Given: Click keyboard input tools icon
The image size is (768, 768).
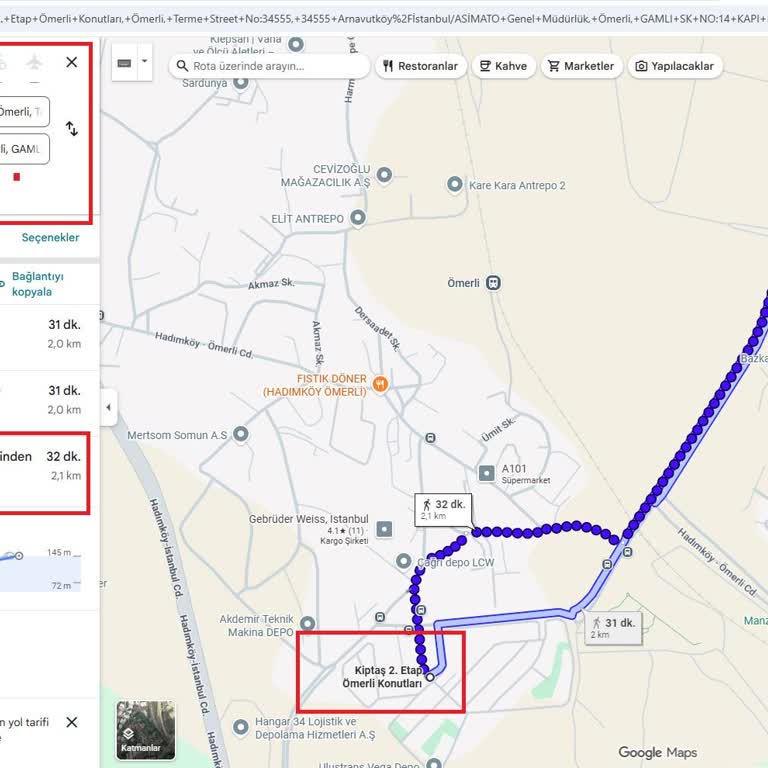Looking at the screenshot, I should [x=124, y=62].
